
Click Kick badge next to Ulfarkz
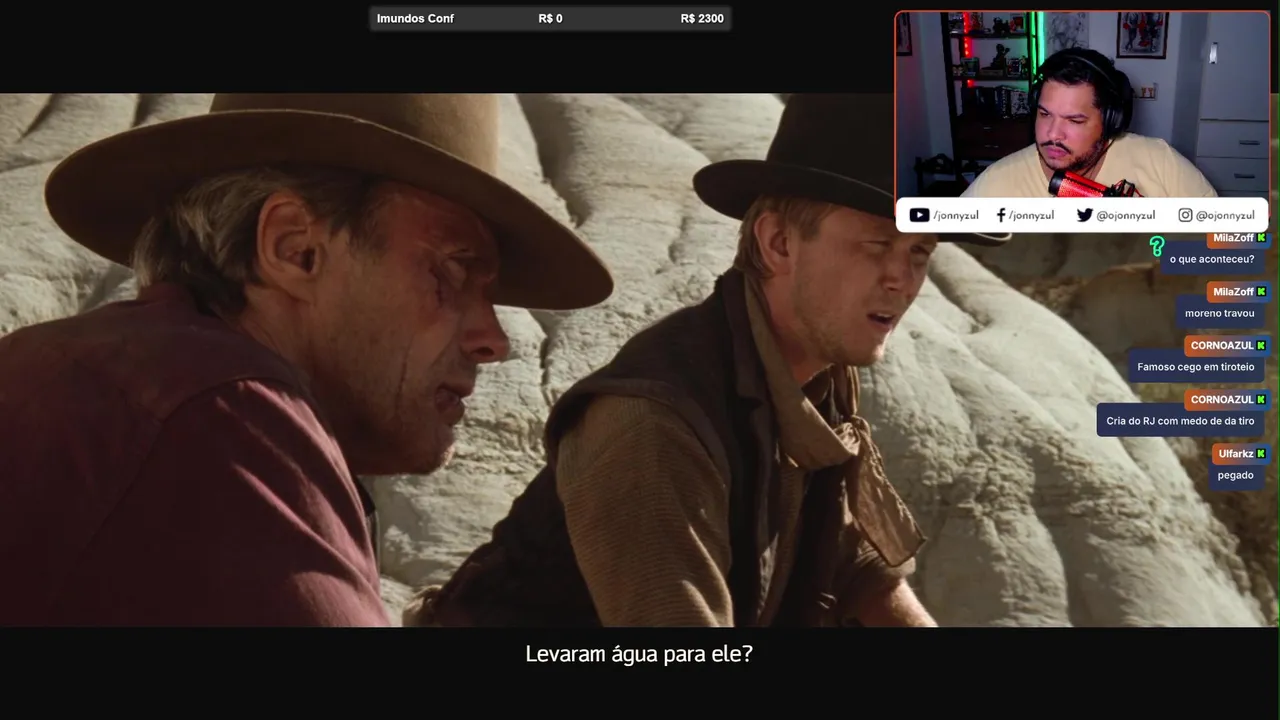(1261, 454)
